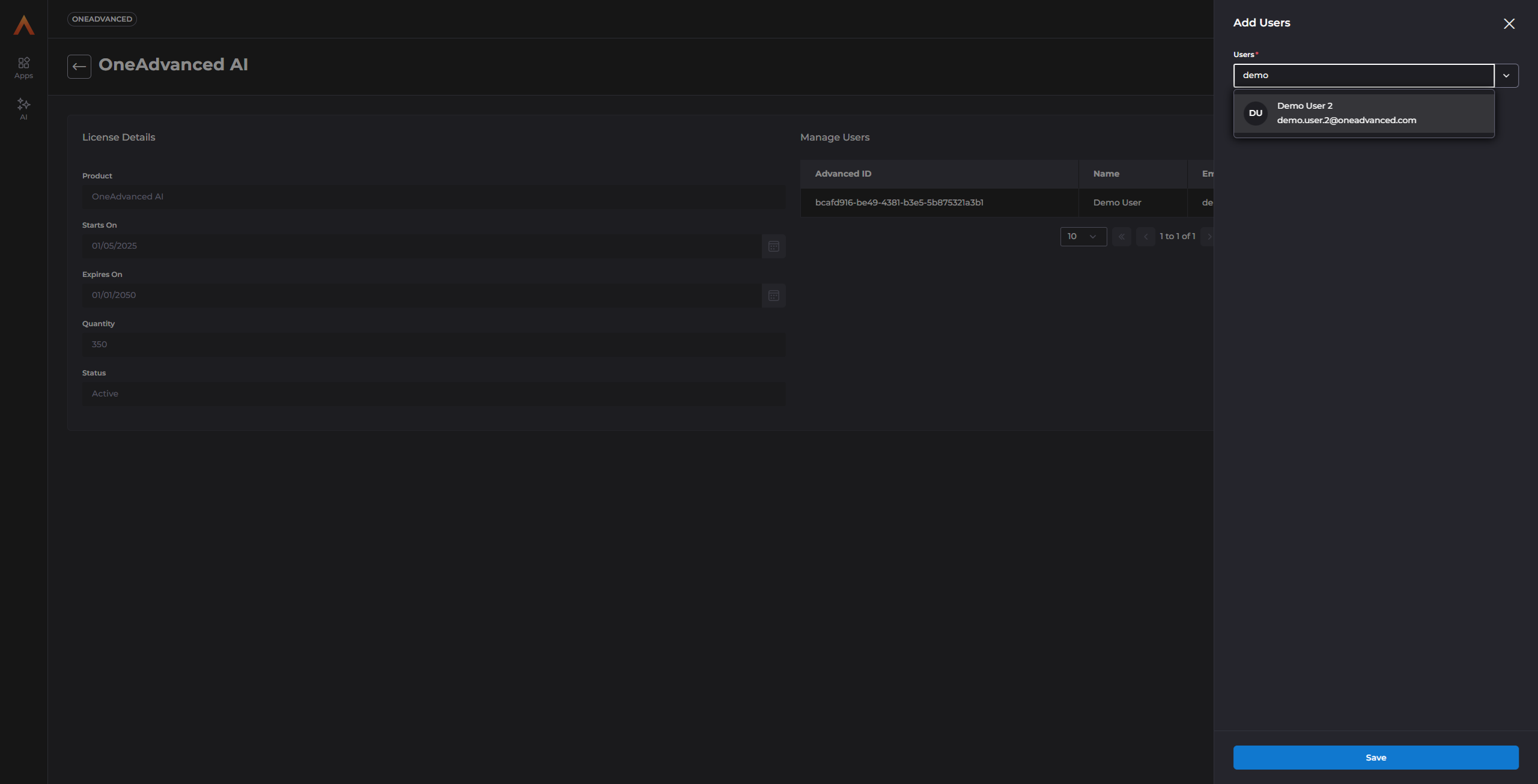Expand the Users dropdown arrow

click(x=1506, y=76)
